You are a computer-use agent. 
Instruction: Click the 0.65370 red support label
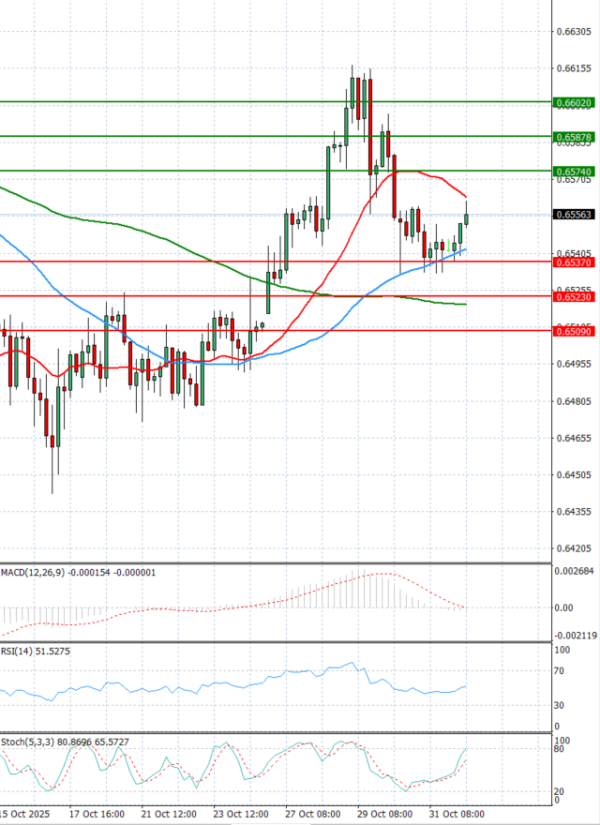point(574,261)
